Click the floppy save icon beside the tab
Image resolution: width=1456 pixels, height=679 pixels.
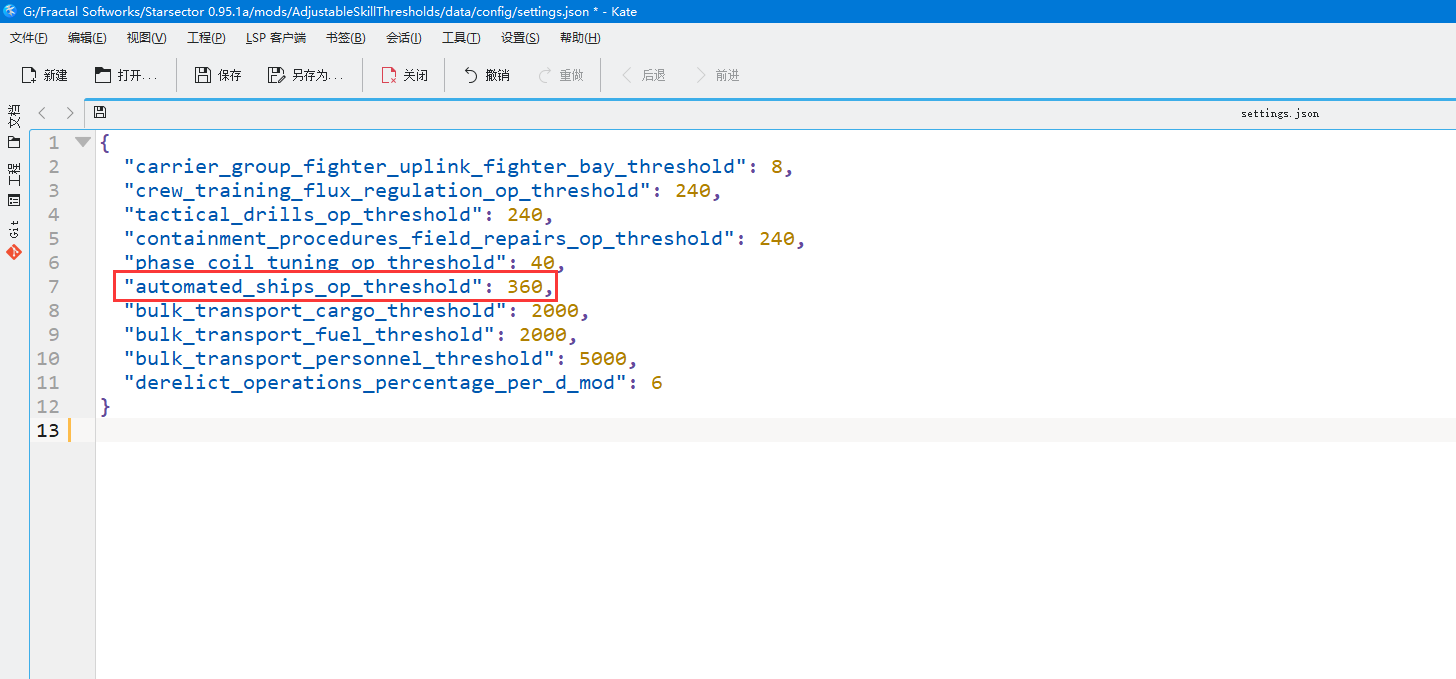tap(99, 112)
